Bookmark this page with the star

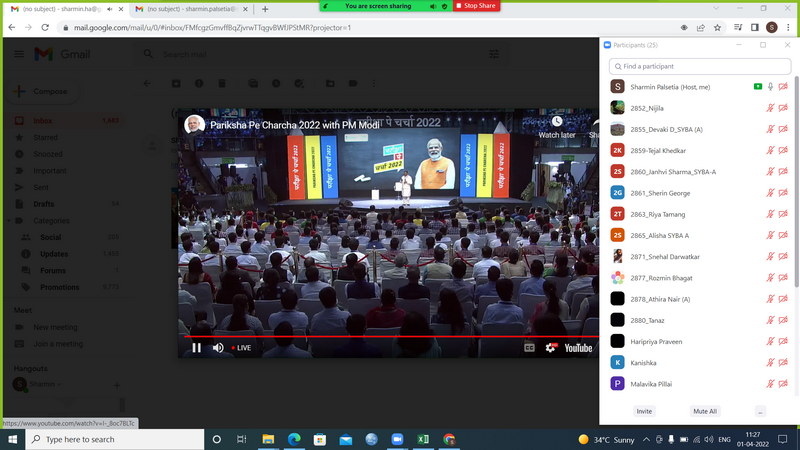tap(717, 28)
